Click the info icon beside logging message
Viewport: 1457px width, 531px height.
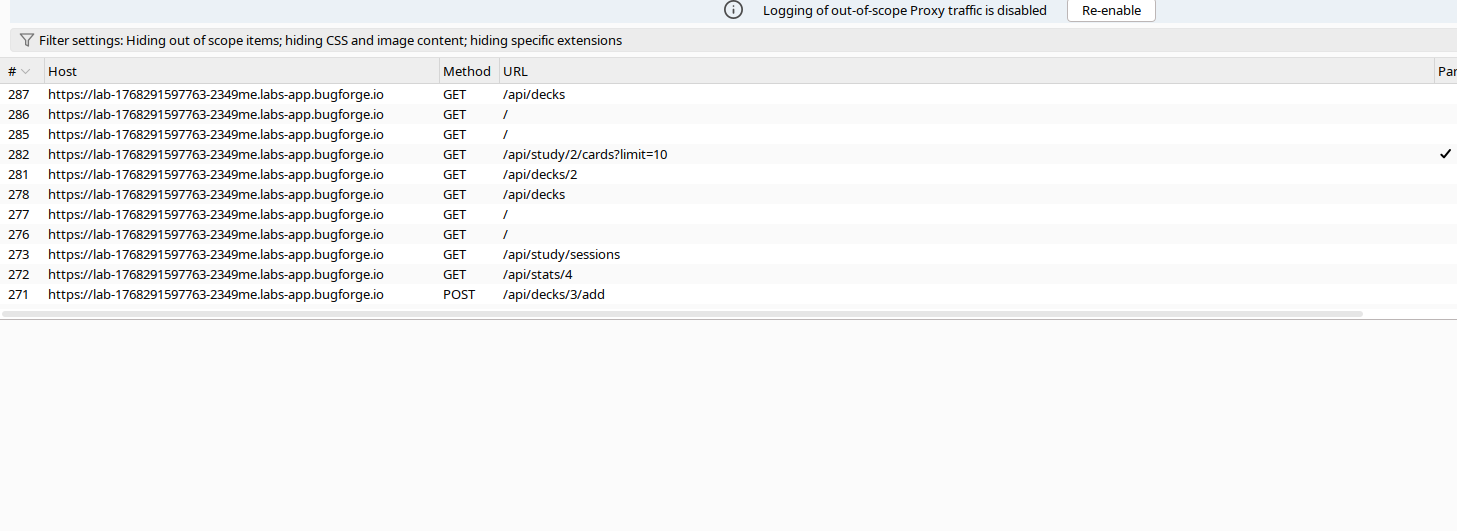coord(734,10)
